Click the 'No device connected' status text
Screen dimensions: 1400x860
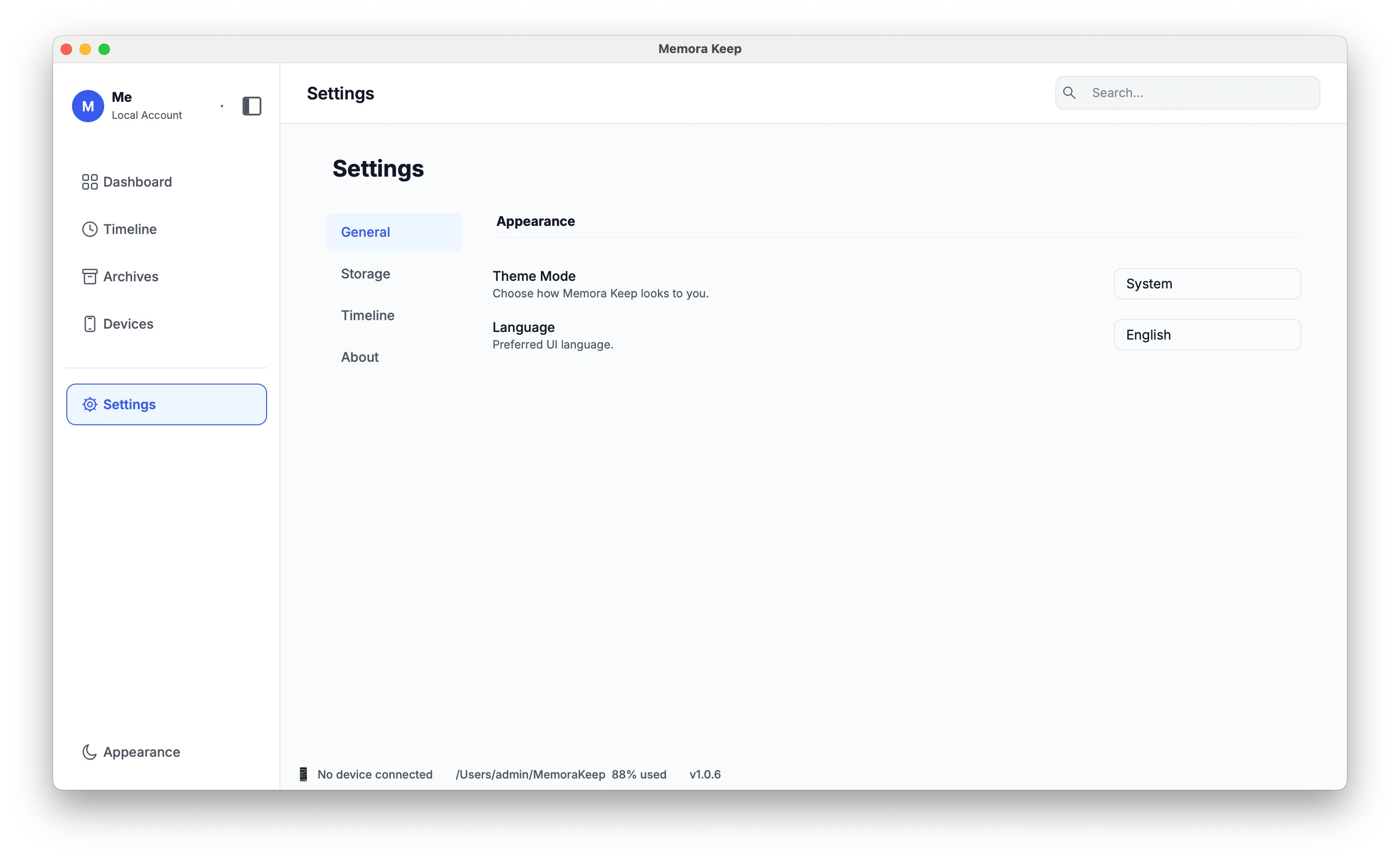[374, 774]
